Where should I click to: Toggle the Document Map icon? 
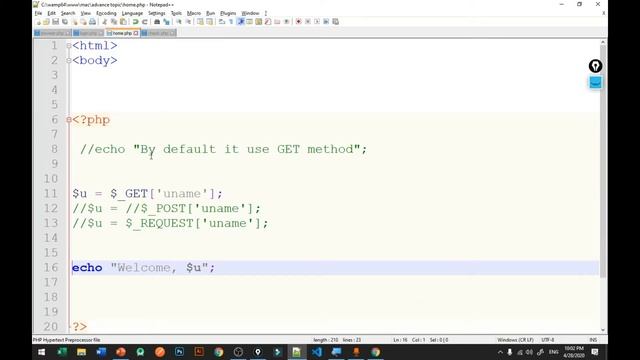pyautogui.click(x=259, y=22)
